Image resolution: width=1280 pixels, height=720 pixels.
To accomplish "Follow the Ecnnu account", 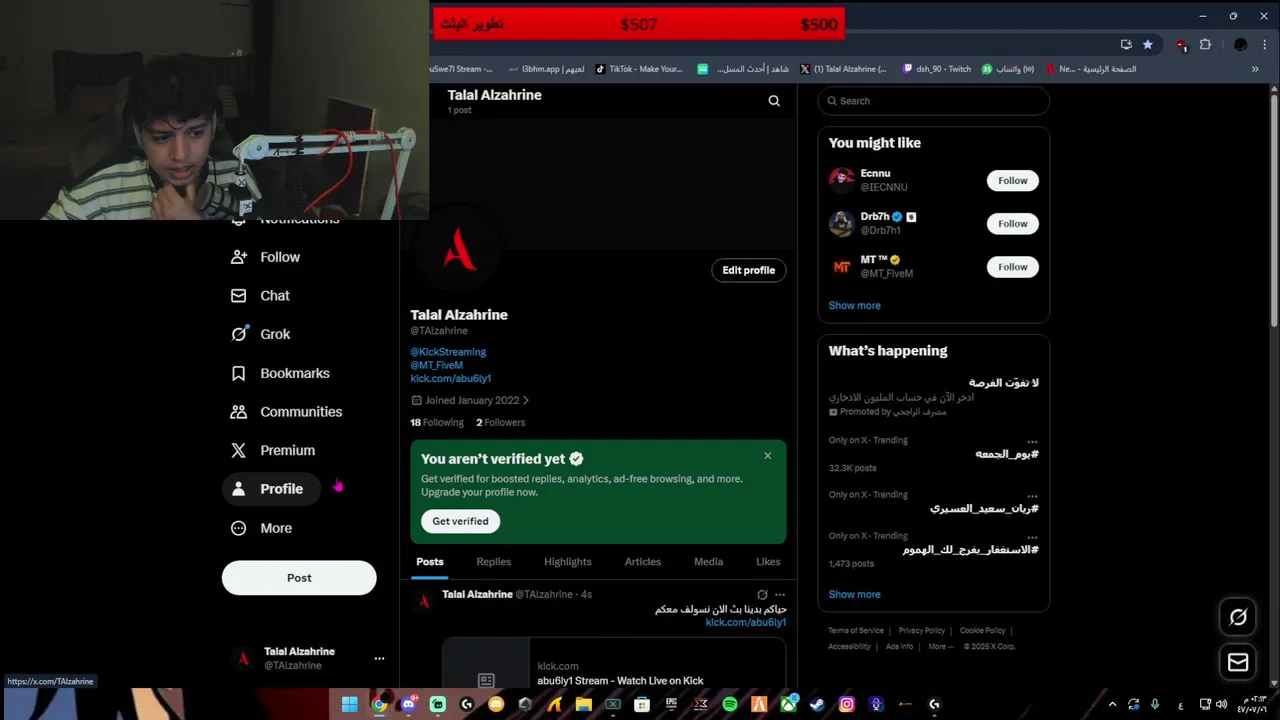I will point(1013,181).
